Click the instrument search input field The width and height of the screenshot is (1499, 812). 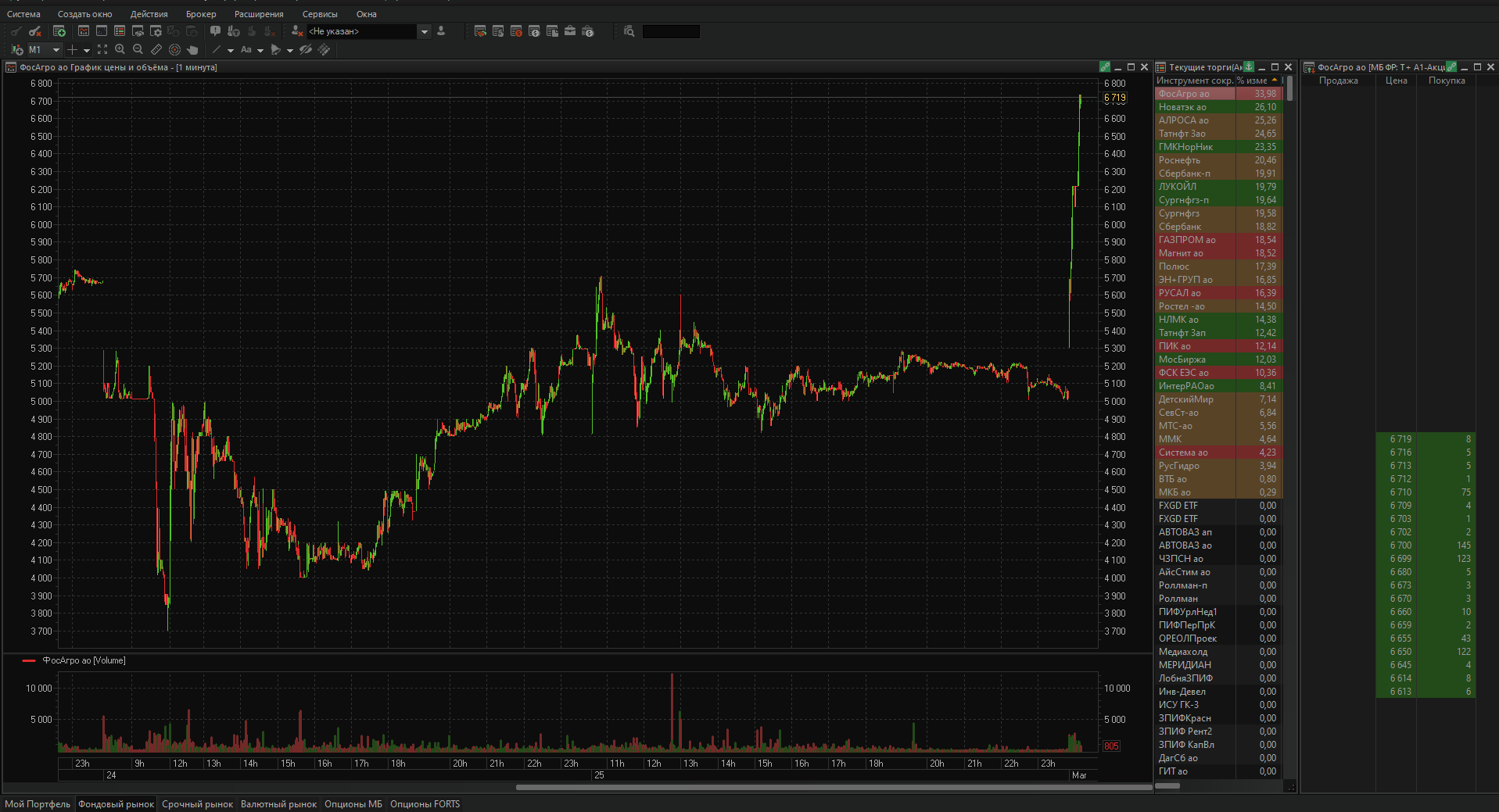coord(671,31)
